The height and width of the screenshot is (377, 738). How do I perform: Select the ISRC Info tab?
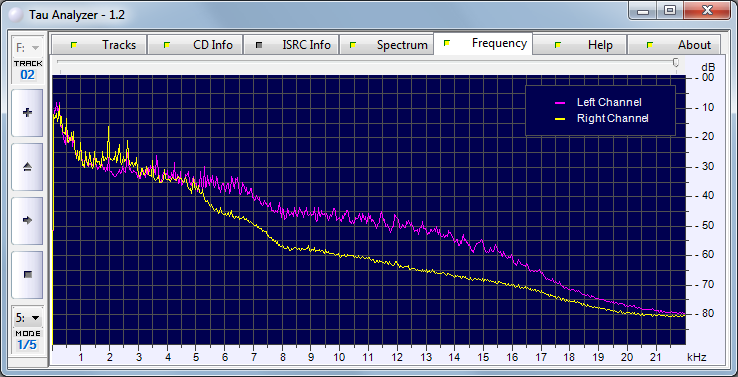291,45
